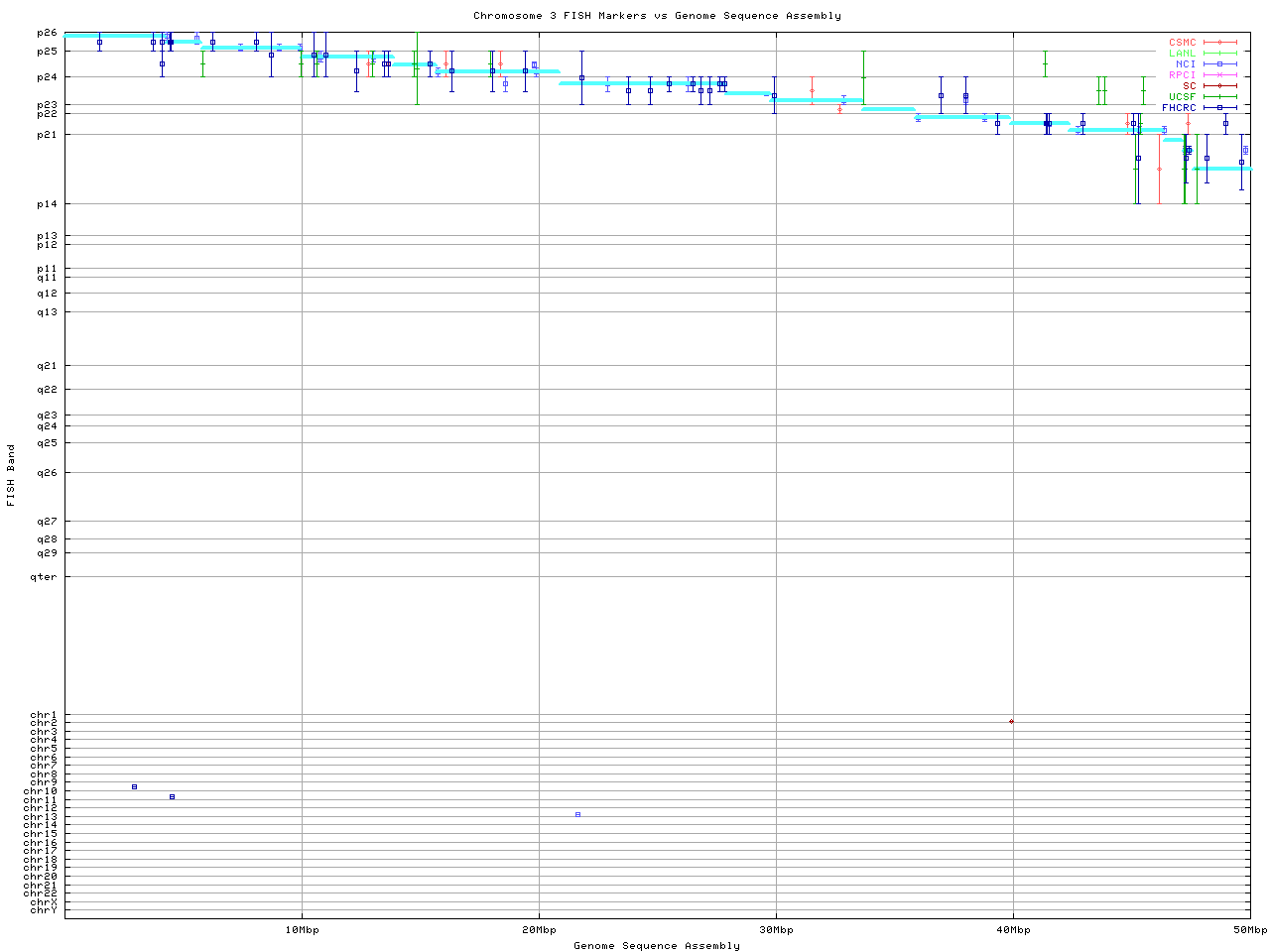Click the CSMC legend marker symbol
This screenshot has height=952, width=1270.
1219,43
